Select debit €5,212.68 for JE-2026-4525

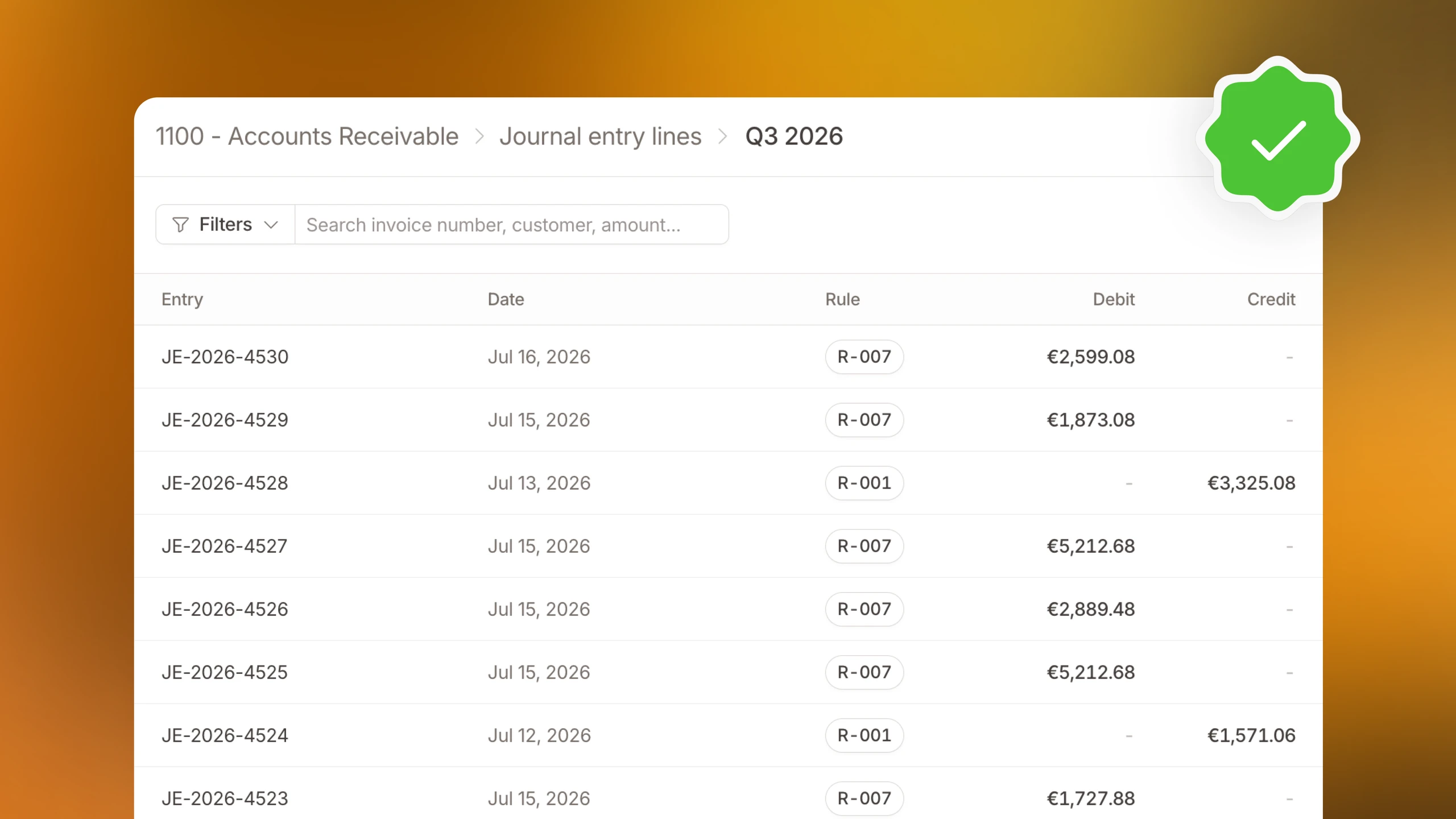[1091, 672]
